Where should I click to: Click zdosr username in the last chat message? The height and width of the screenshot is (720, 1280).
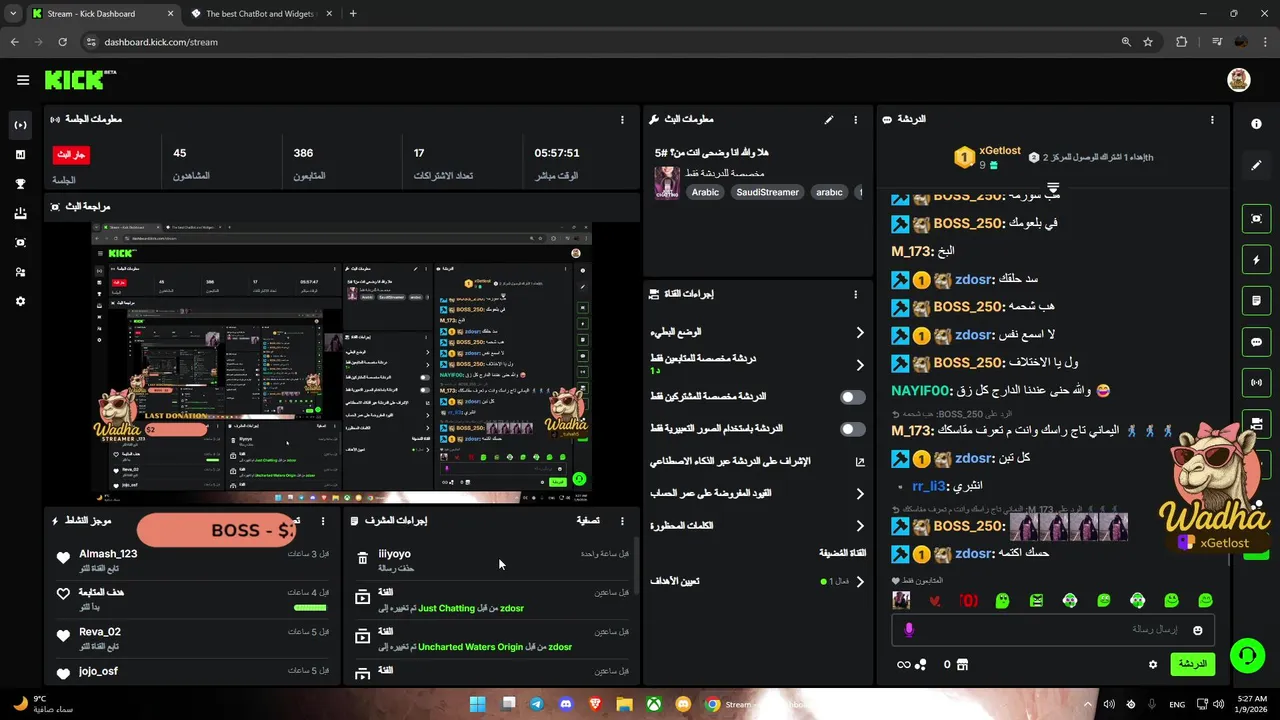972,553
